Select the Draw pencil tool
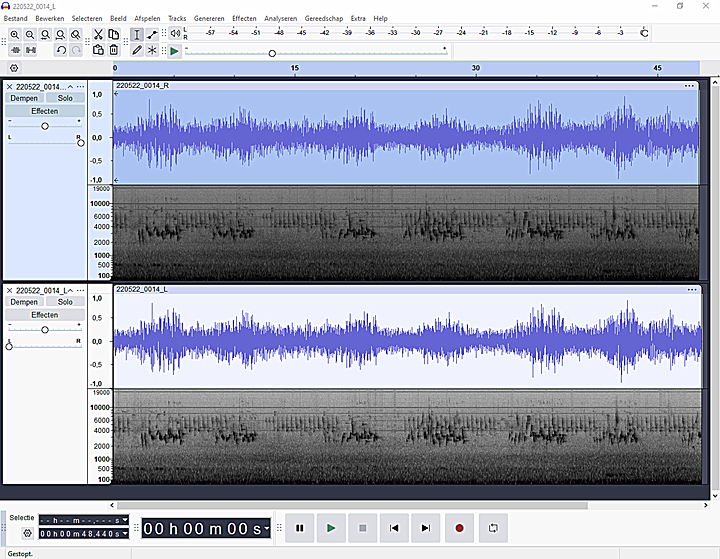The width and height of the screenshot is (720, 559). click(x=137, y=50)
